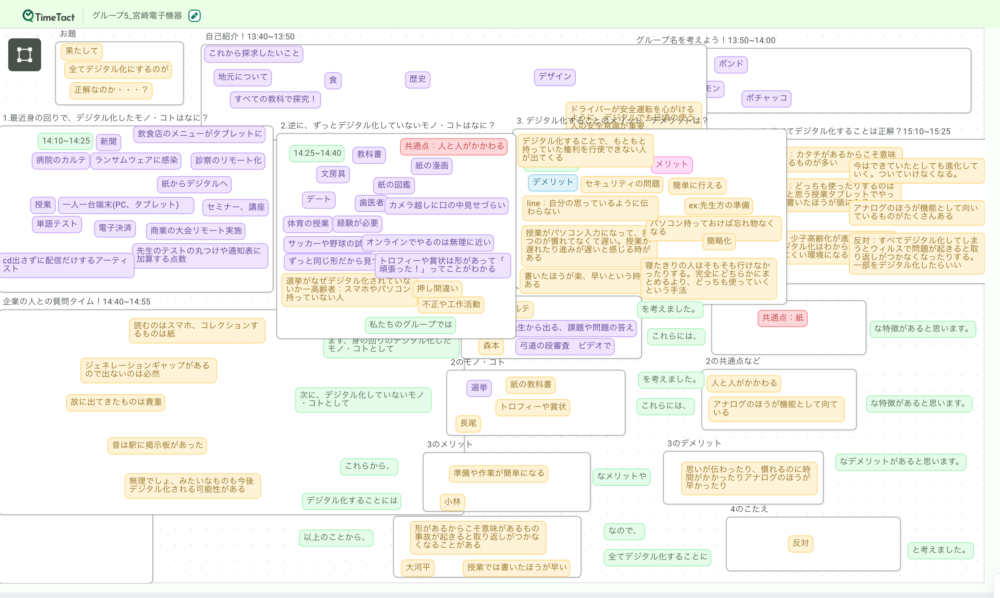1000x598 pixels.
Task: Click the cd出さずに配信だけするアーティスト note
Action: (66, 265)
